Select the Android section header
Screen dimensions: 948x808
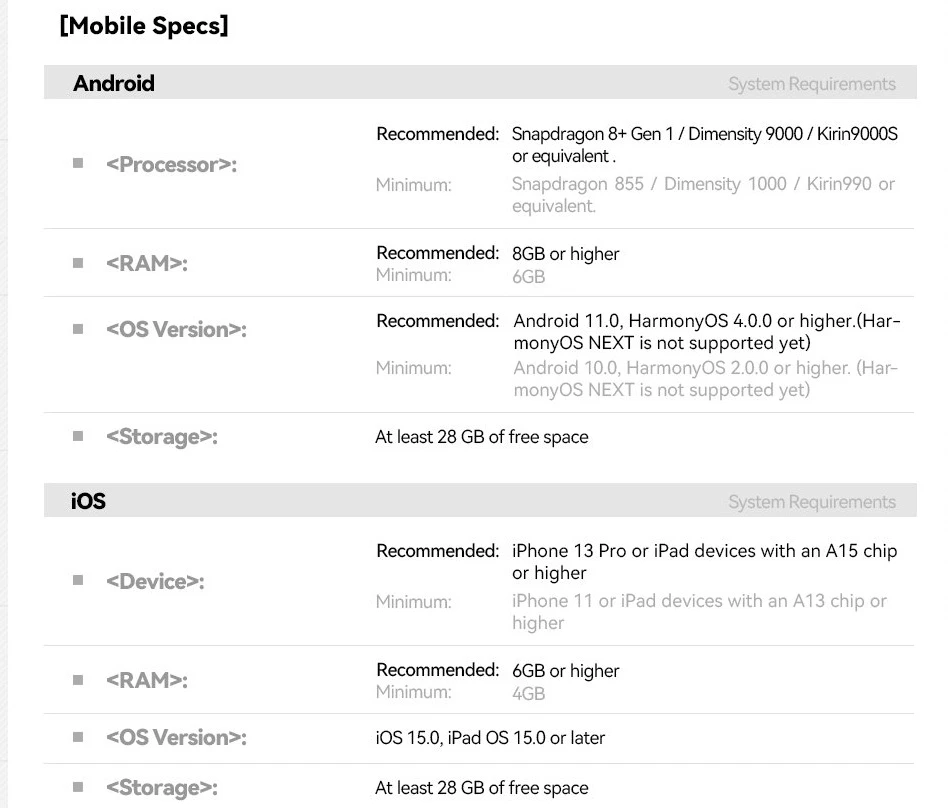114,83
